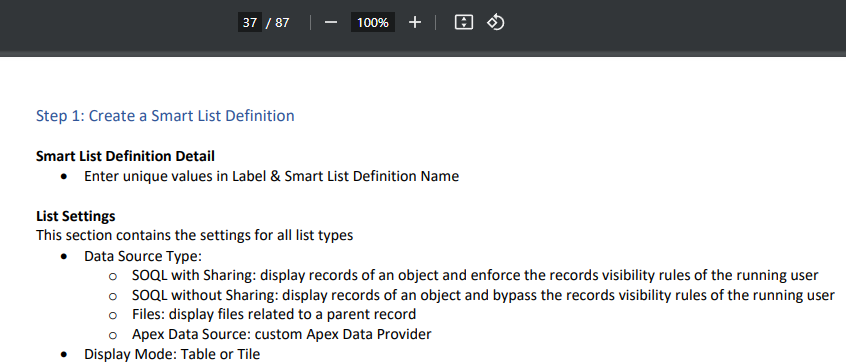Click the fit to page icon
The width and height of the screenshot is (846, 363).
coord(464,23)
